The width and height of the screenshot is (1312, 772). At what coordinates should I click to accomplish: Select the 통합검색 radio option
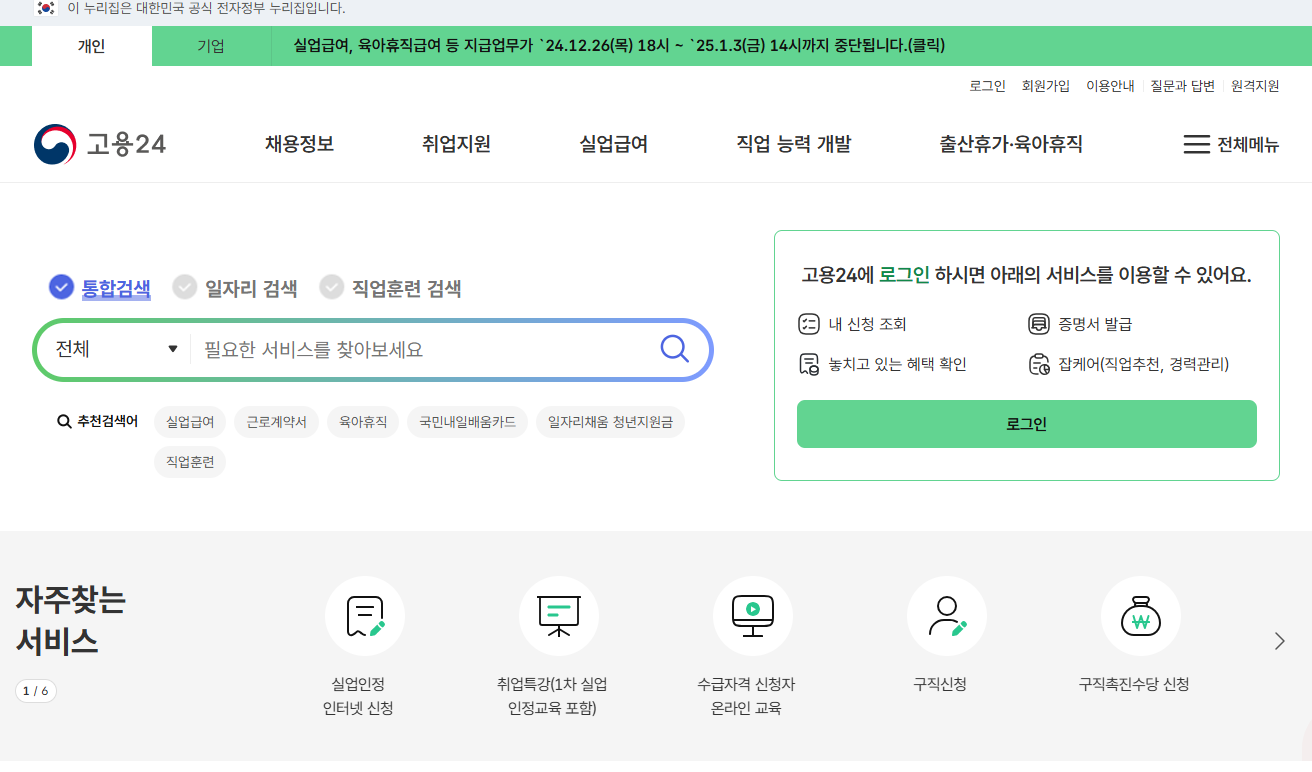pyautogui.click(x=60, y=287)
